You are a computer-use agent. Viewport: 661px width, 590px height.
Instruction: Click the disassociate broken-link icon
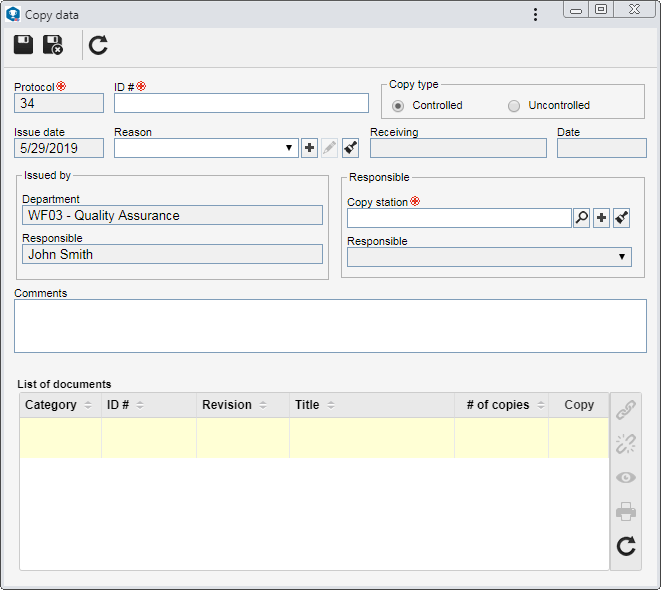click(626, 444)
